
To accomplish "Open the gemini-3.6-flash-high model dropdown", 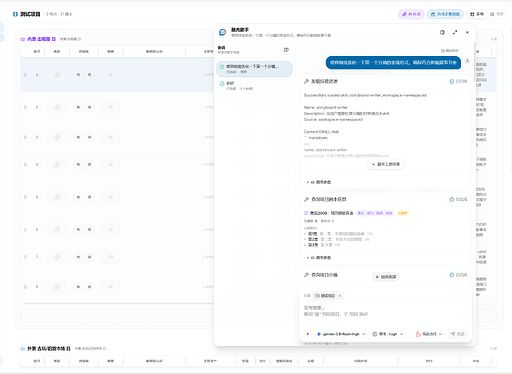I will (341, 334).
